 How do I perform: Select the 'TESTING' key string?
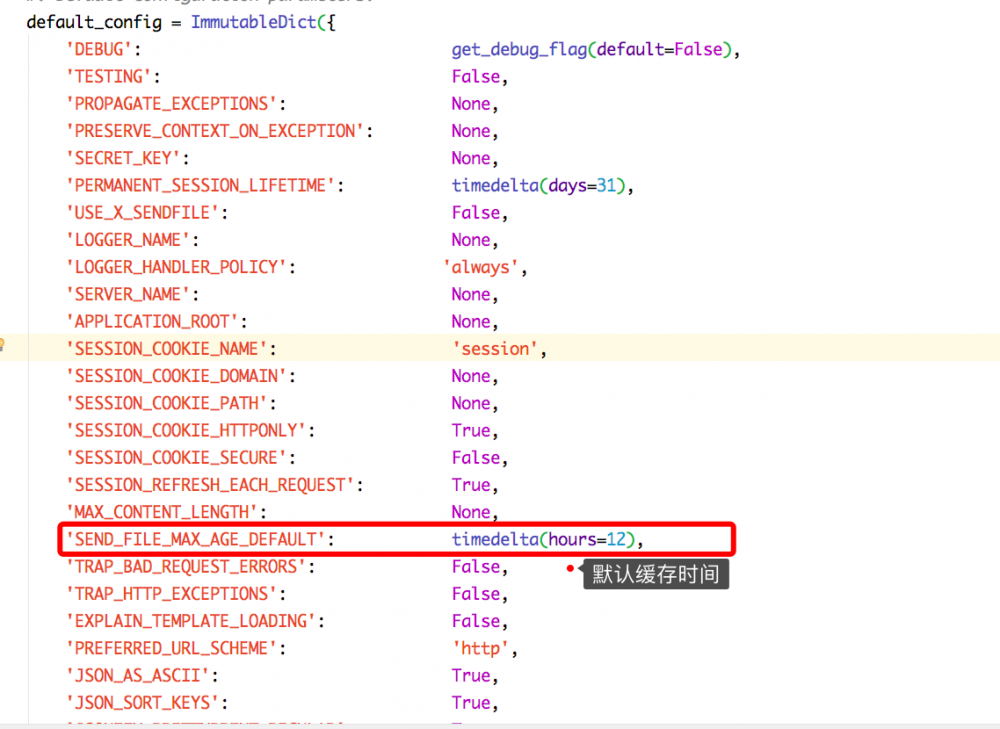(109, 77)
